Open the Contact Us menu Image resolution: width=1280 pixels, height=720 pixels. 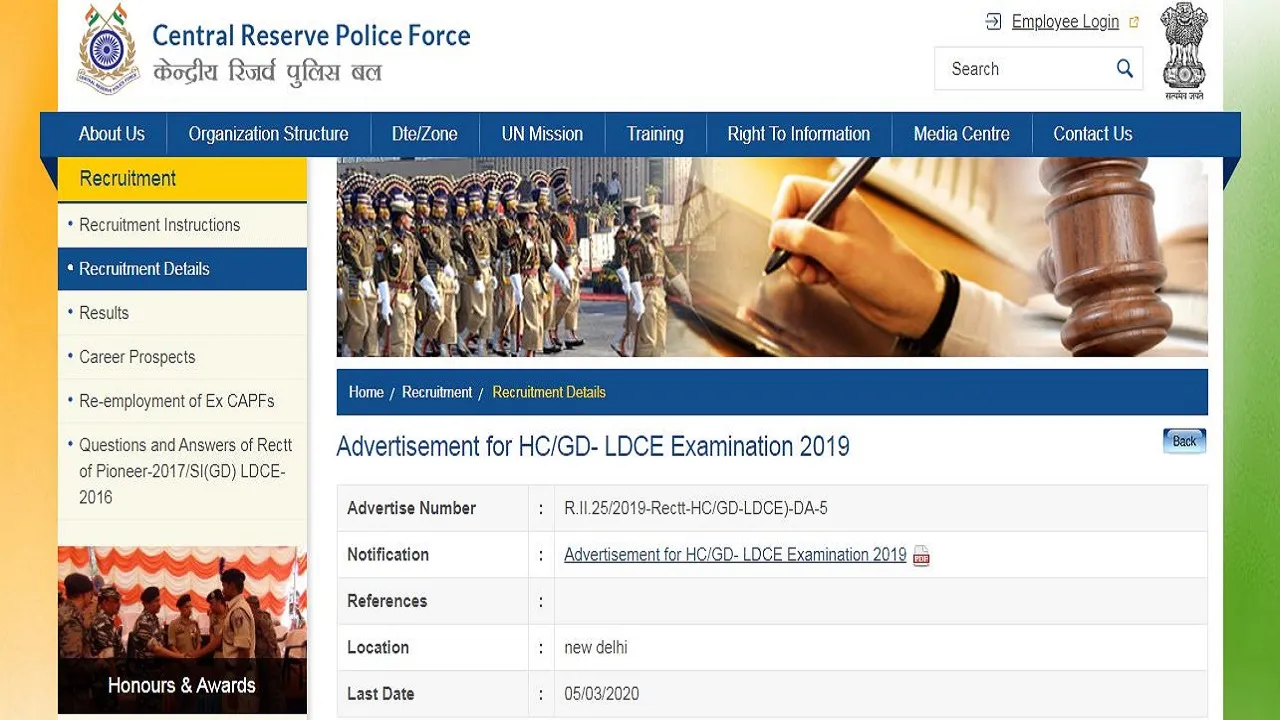[1093, 134]
